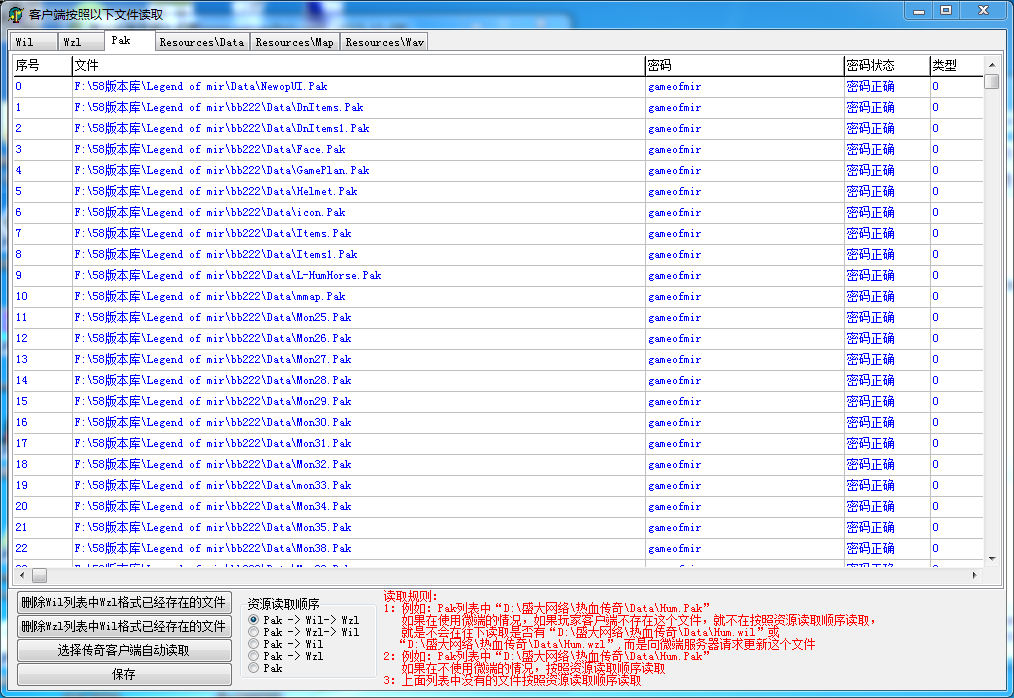Select the Pak tab
The image size is (1014, 698).
(129, 40)
